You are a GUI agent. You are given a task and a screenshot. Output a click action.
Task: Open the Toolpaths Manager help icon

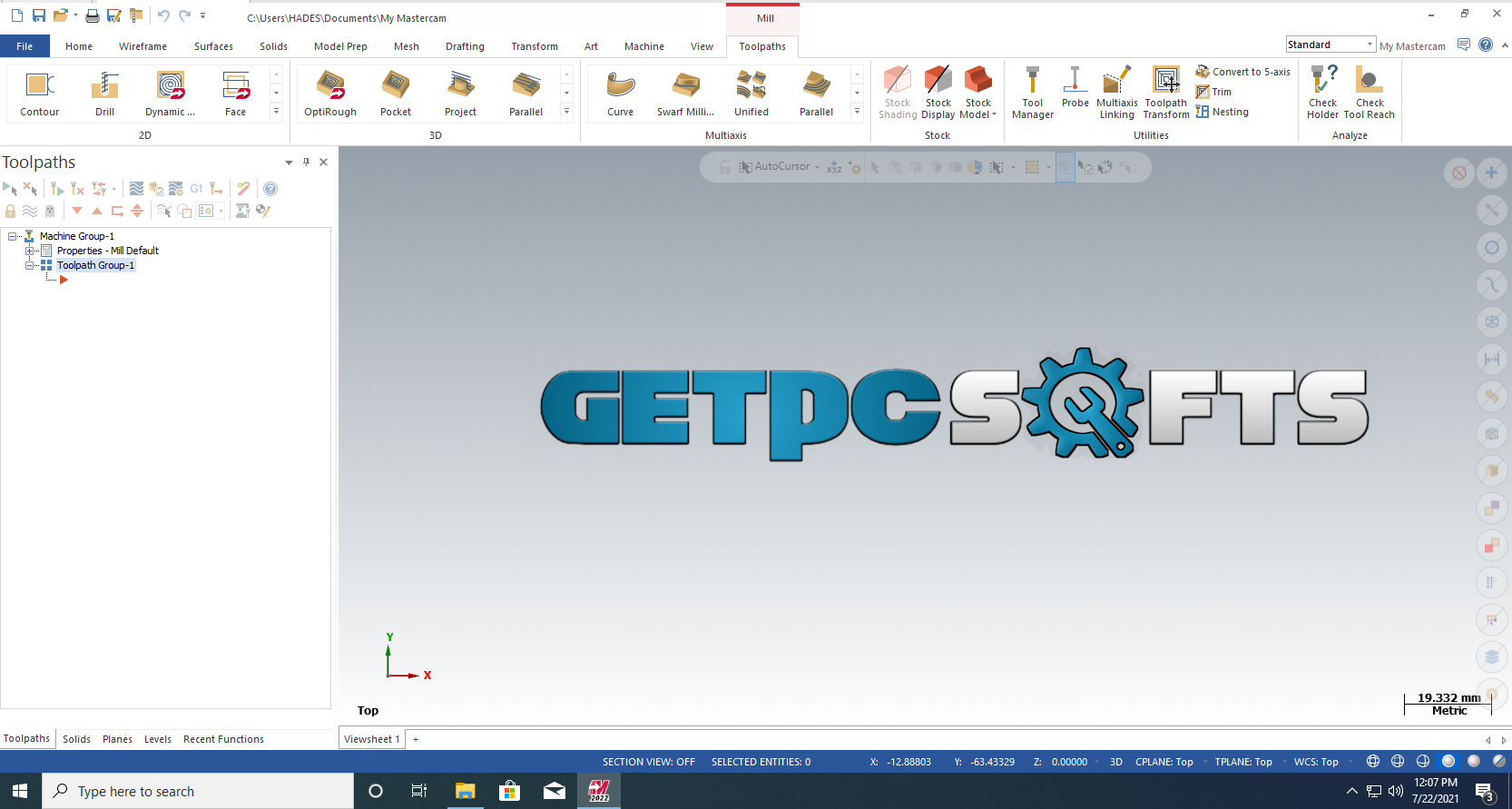pos(270,189)
